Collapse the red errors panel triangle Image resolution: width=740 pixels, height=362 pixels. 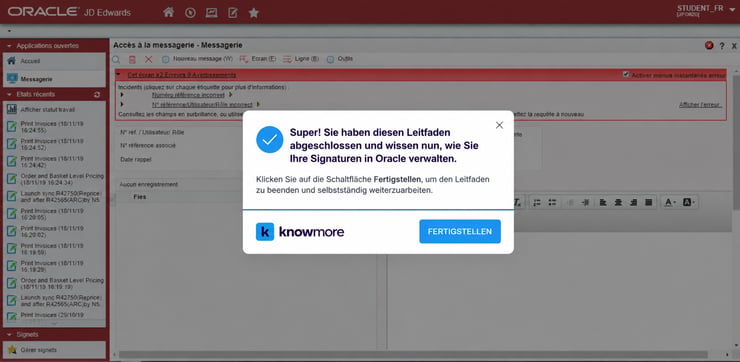(118, 75)
